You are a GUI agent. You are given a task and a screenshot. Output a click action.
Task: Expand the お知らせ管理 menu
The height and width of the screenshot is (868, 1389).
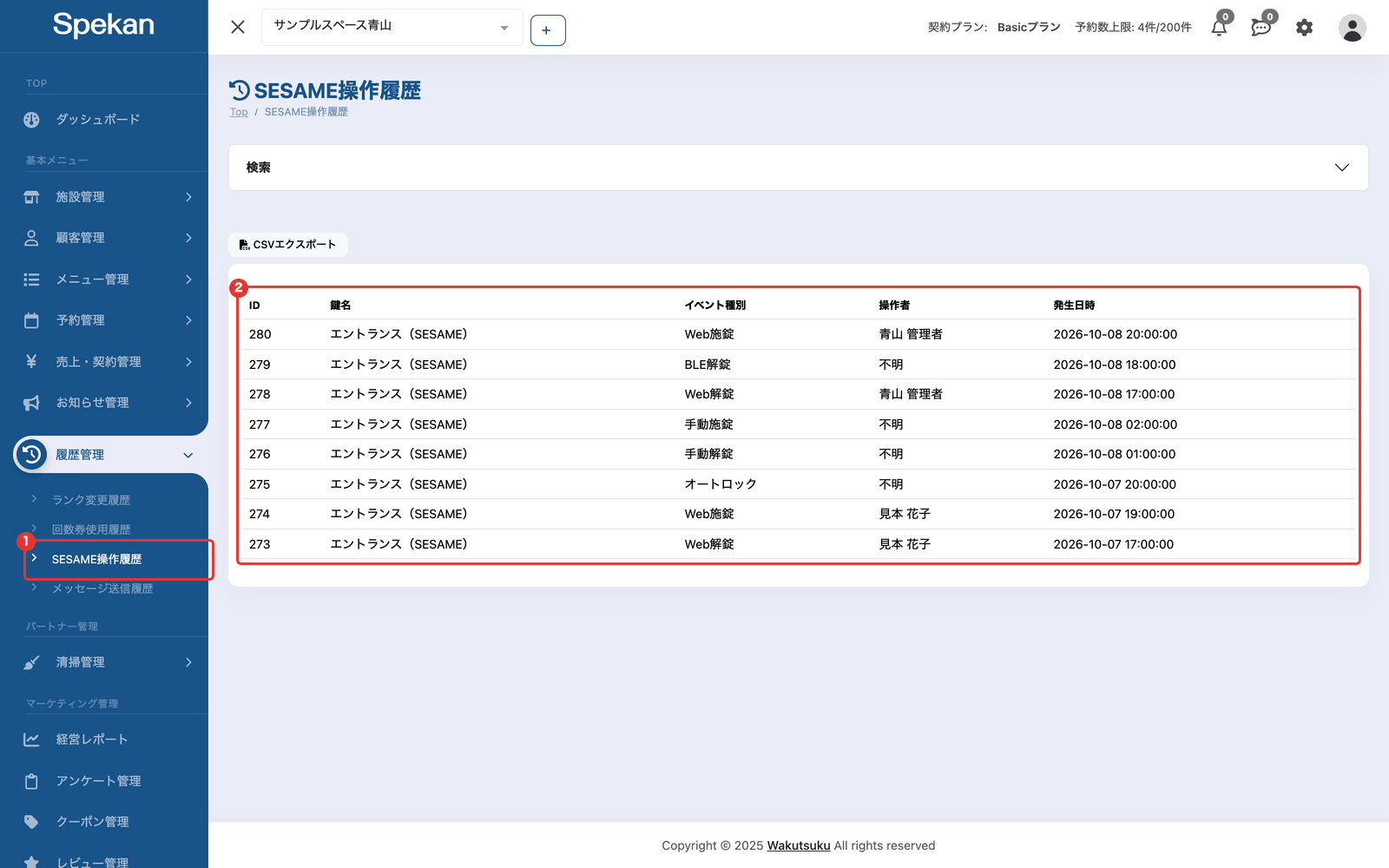point(104,403)
